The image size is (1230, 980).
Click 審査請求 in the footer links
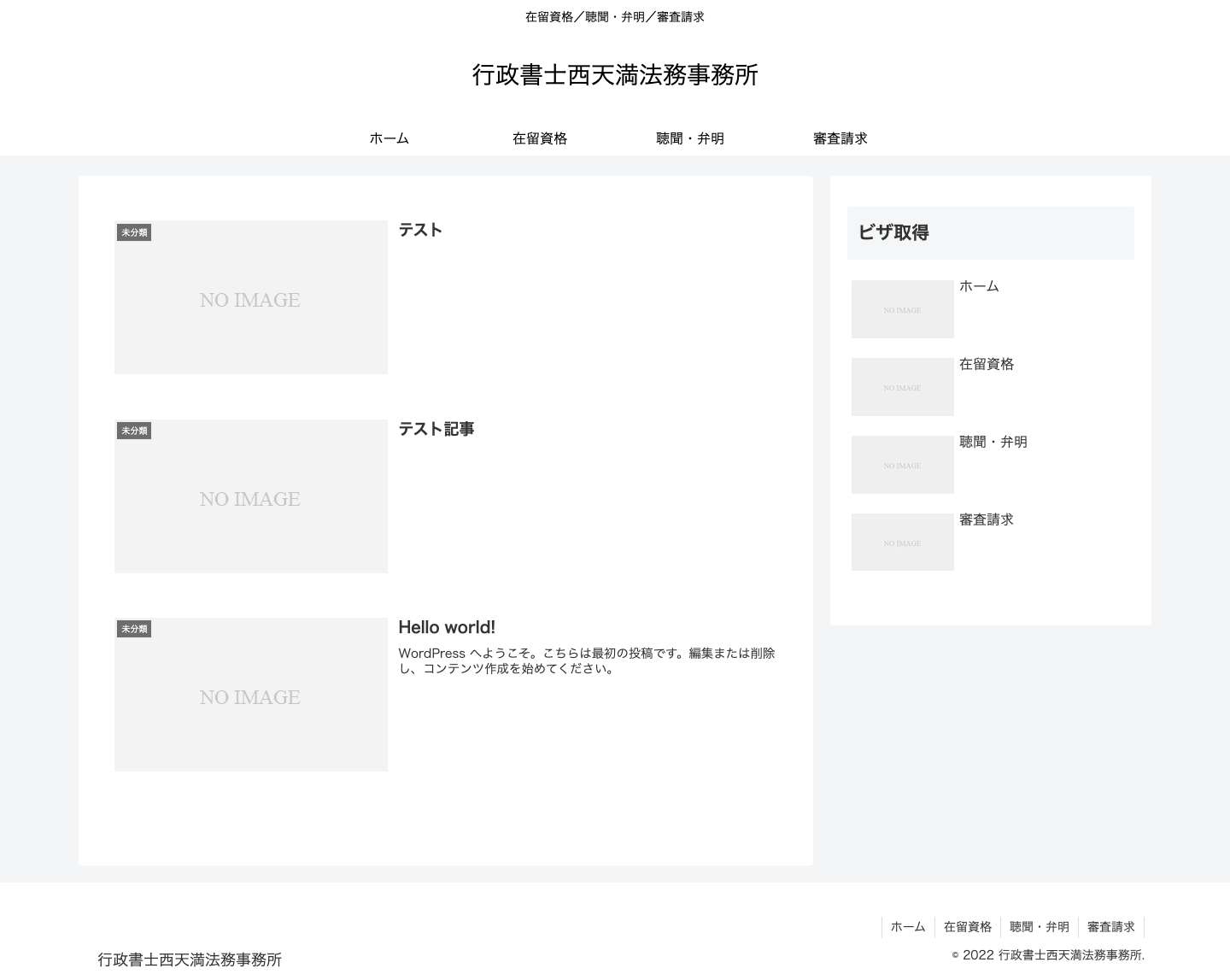(x=1110, y=926)
